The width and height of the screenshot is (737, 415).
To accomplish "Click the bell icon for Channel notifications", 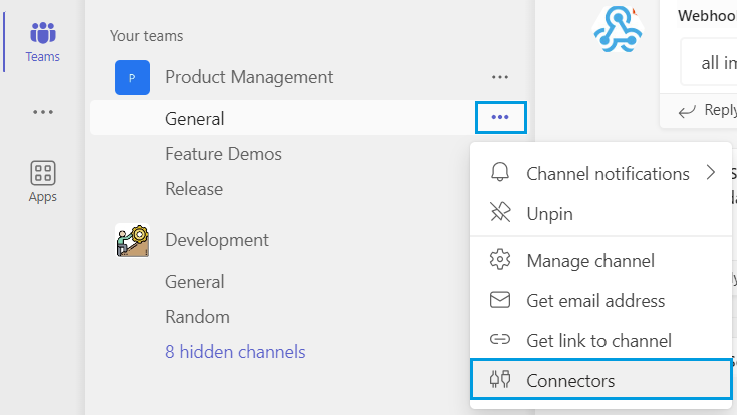I will click(x=500, y=172).
